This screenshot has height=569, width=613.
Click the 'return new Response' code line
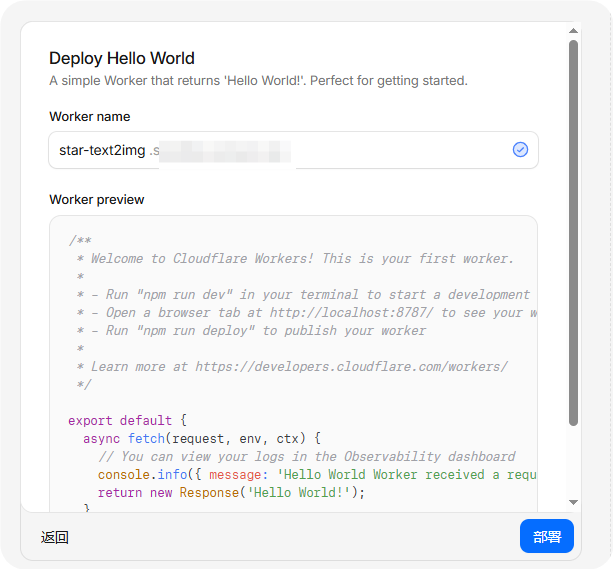(231, 493)
